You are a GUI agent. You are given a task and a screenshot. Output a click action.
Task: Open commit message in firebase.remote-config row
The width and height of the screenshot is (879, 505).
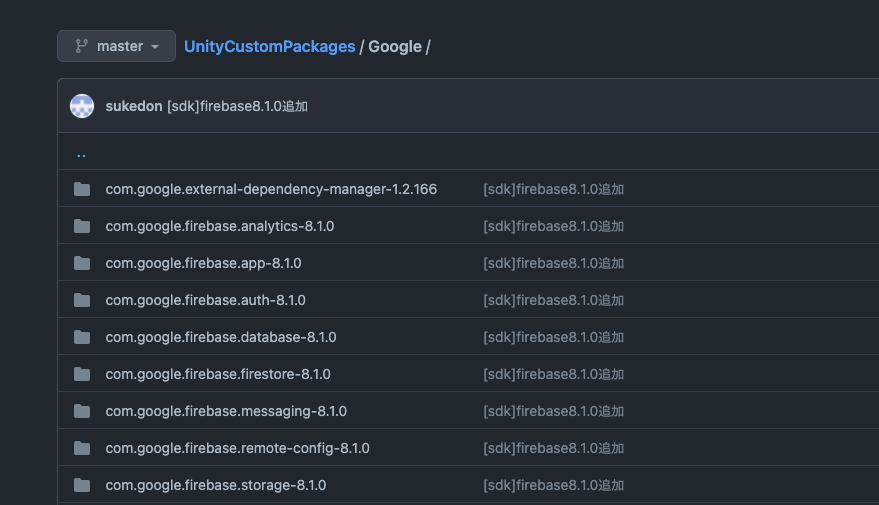pos(554,448)
